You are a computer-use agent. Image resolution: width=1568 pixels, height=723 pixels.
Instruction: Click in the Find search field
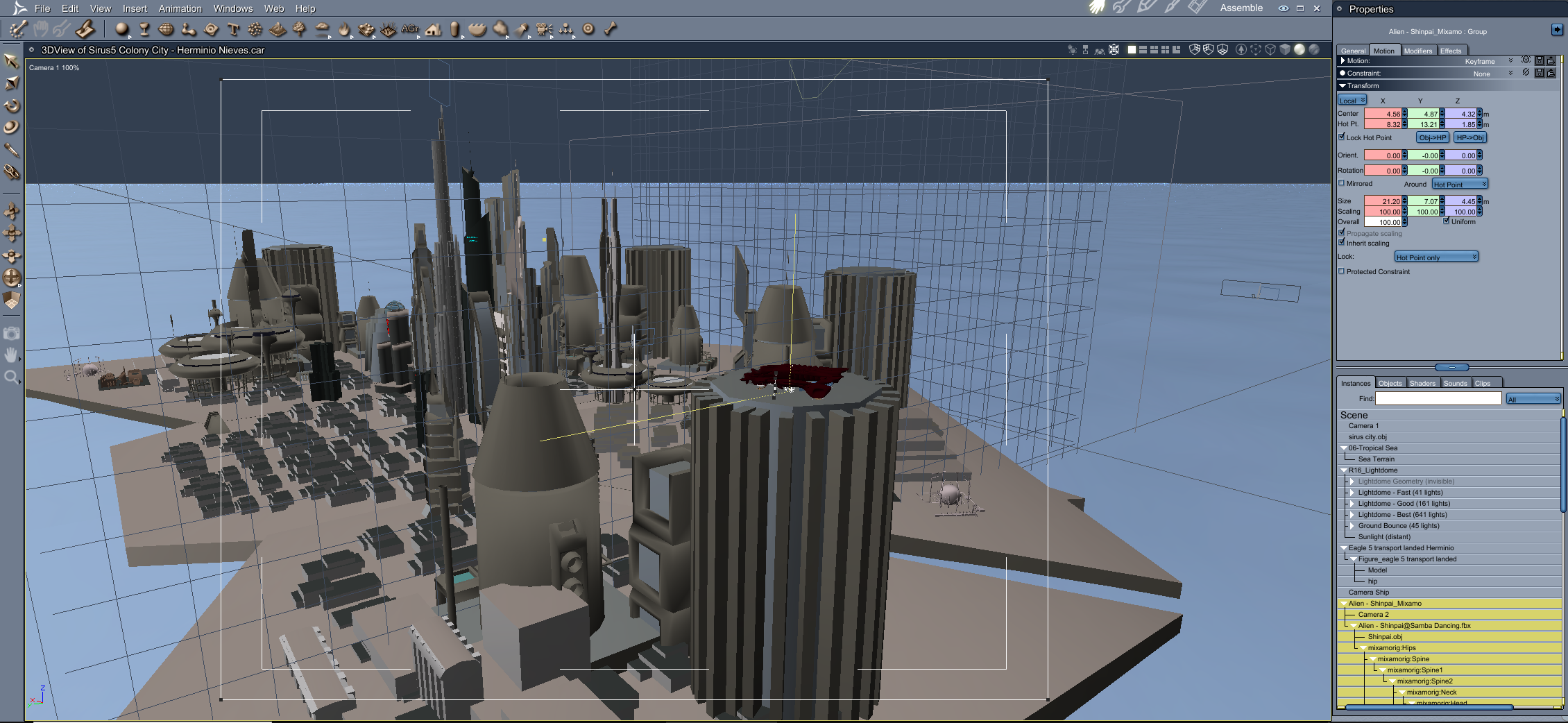(x=1438, y=398)
